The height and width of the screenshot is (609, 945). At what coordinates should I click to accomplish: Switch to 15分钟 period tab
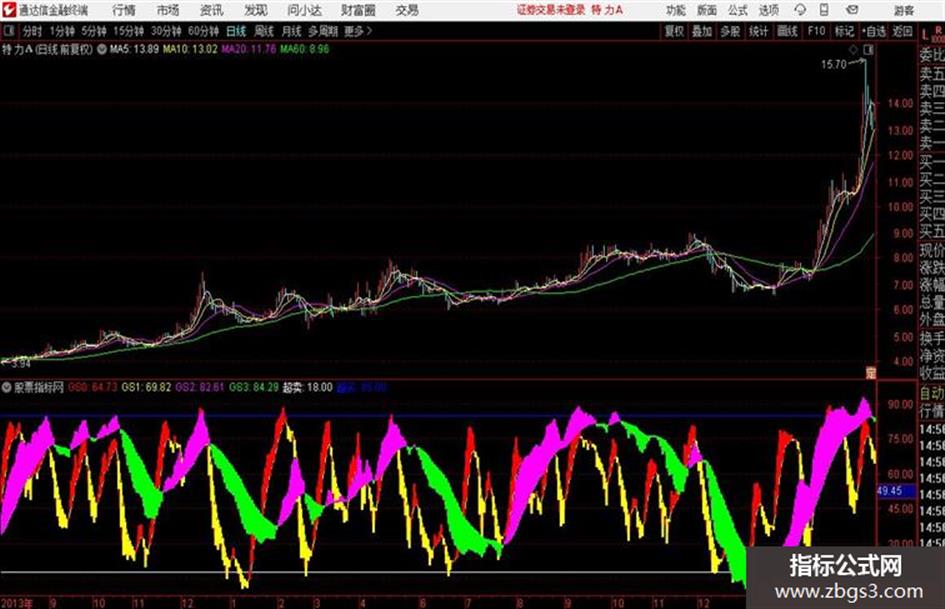coord(128,31)
